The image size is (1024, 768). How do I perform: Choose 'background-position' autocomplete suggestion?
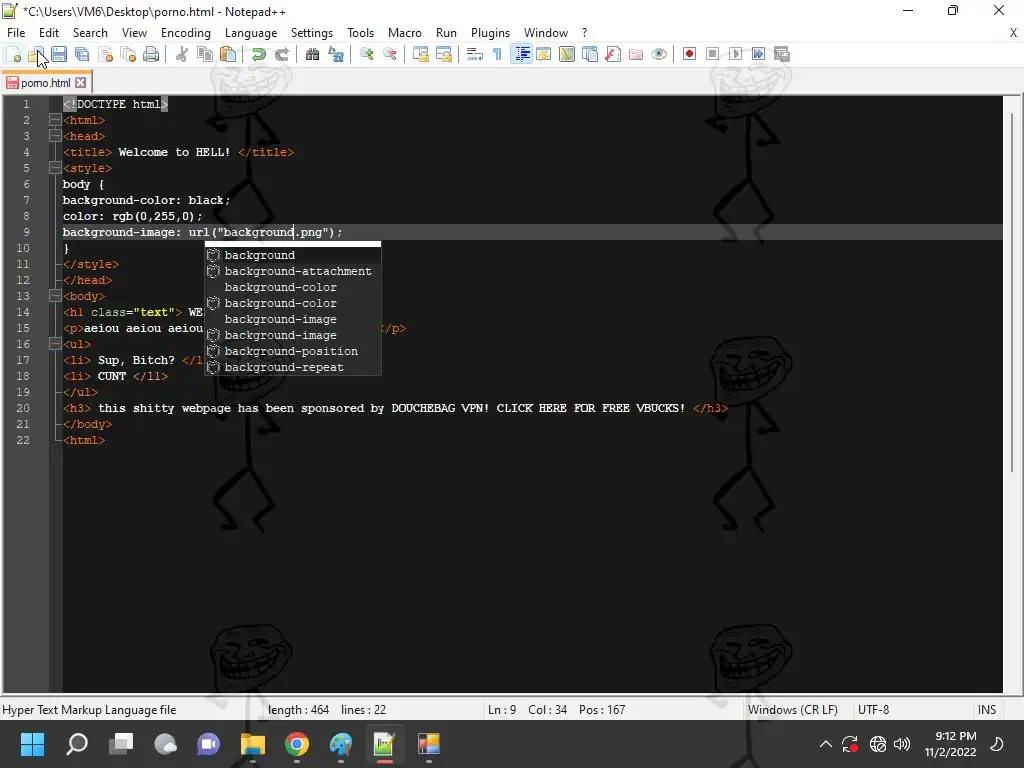click(x=293, y=351)
